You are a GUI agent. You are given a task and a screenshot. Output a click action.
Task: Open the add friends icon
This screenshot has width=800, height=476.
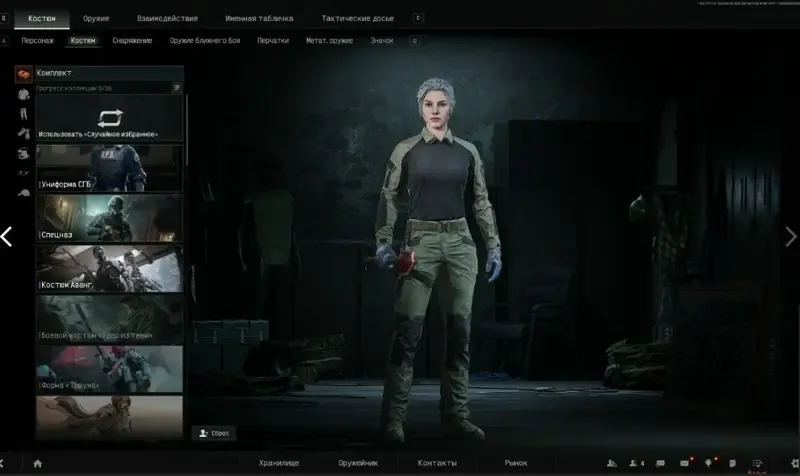click(x=611, y=463)
